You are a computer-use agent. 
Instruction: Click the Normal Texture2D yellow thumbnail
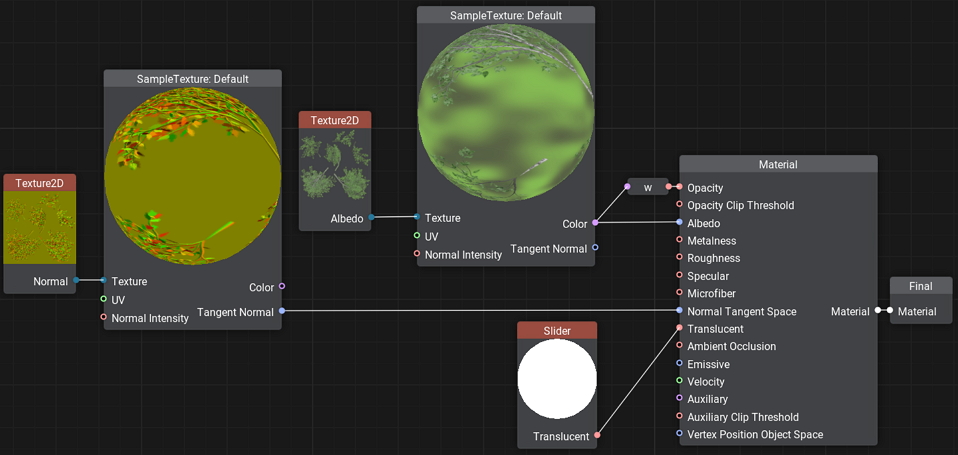pyautogui.click(x=39, y=227)
